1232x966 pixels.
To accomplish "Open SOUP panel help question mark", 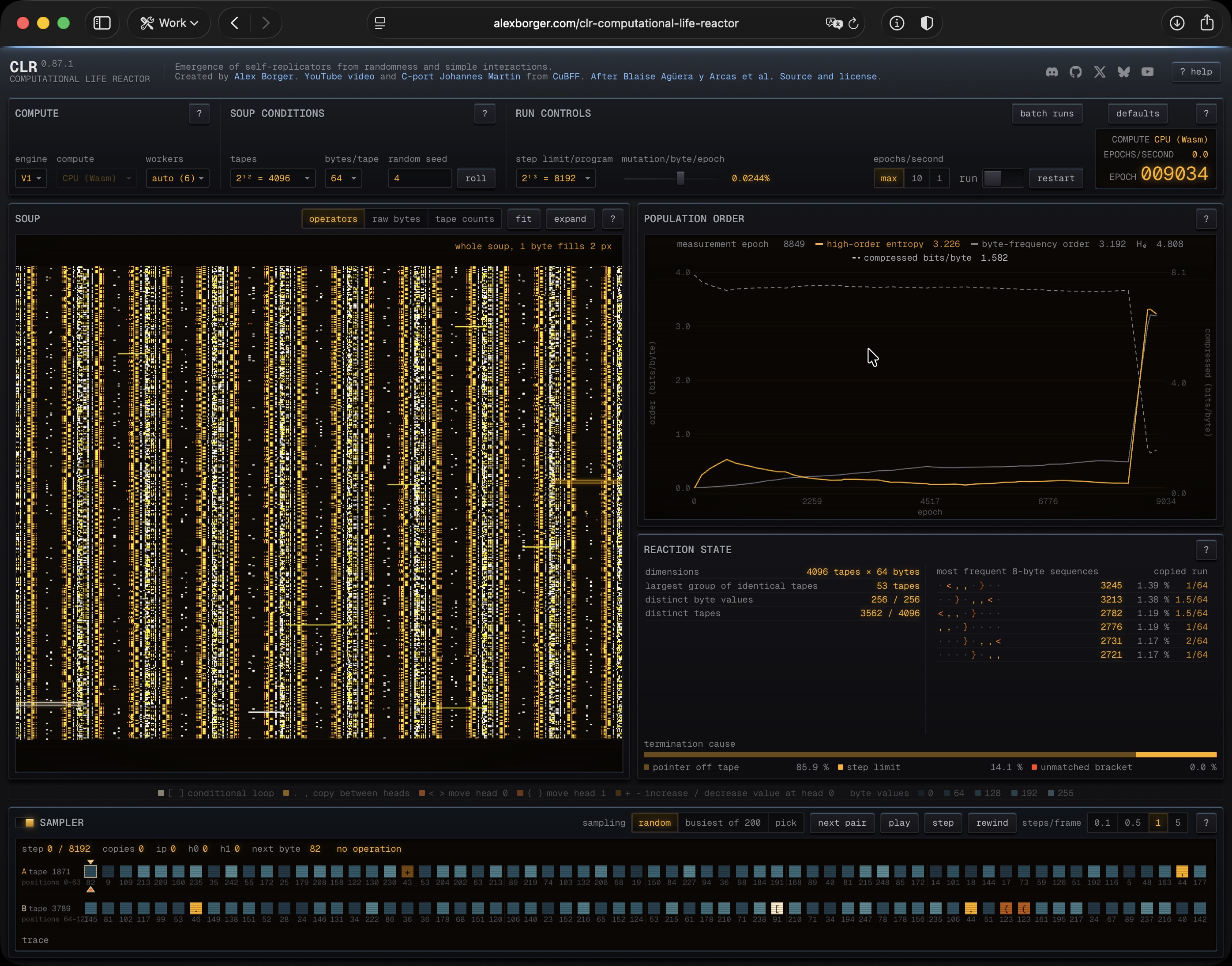I will click(612, 219).
